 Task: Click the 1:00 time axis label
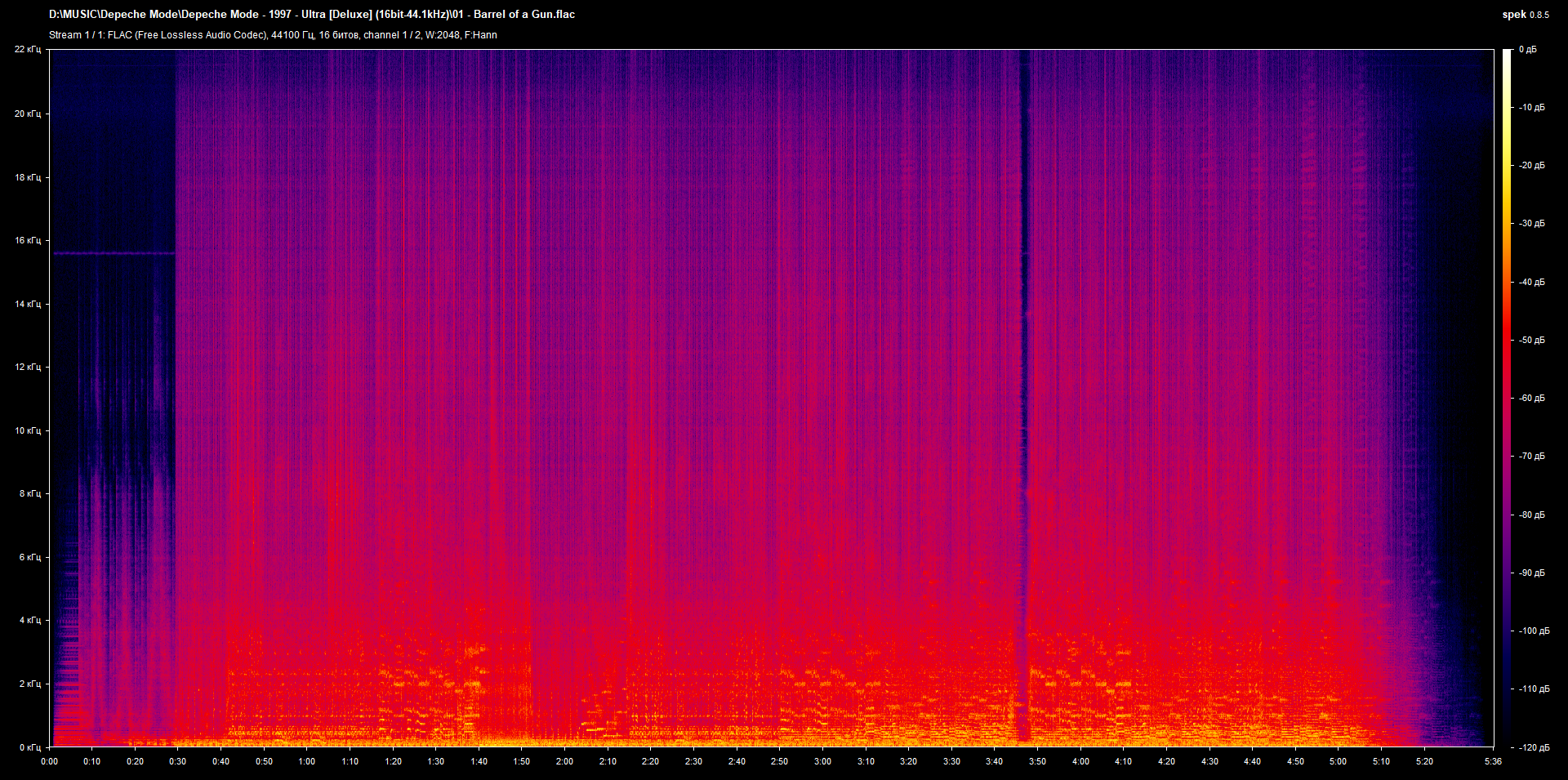306,761
